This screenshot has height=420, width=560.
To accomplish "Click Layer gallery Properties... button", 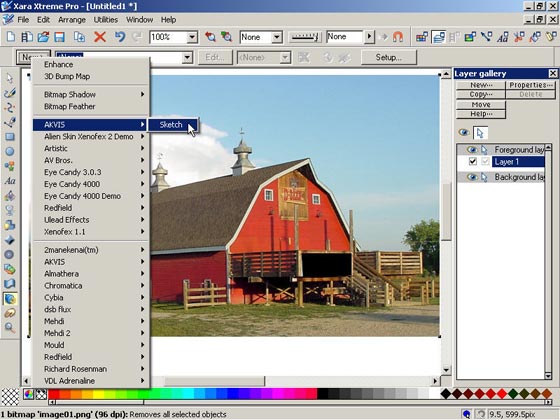I will click(531, 85).
